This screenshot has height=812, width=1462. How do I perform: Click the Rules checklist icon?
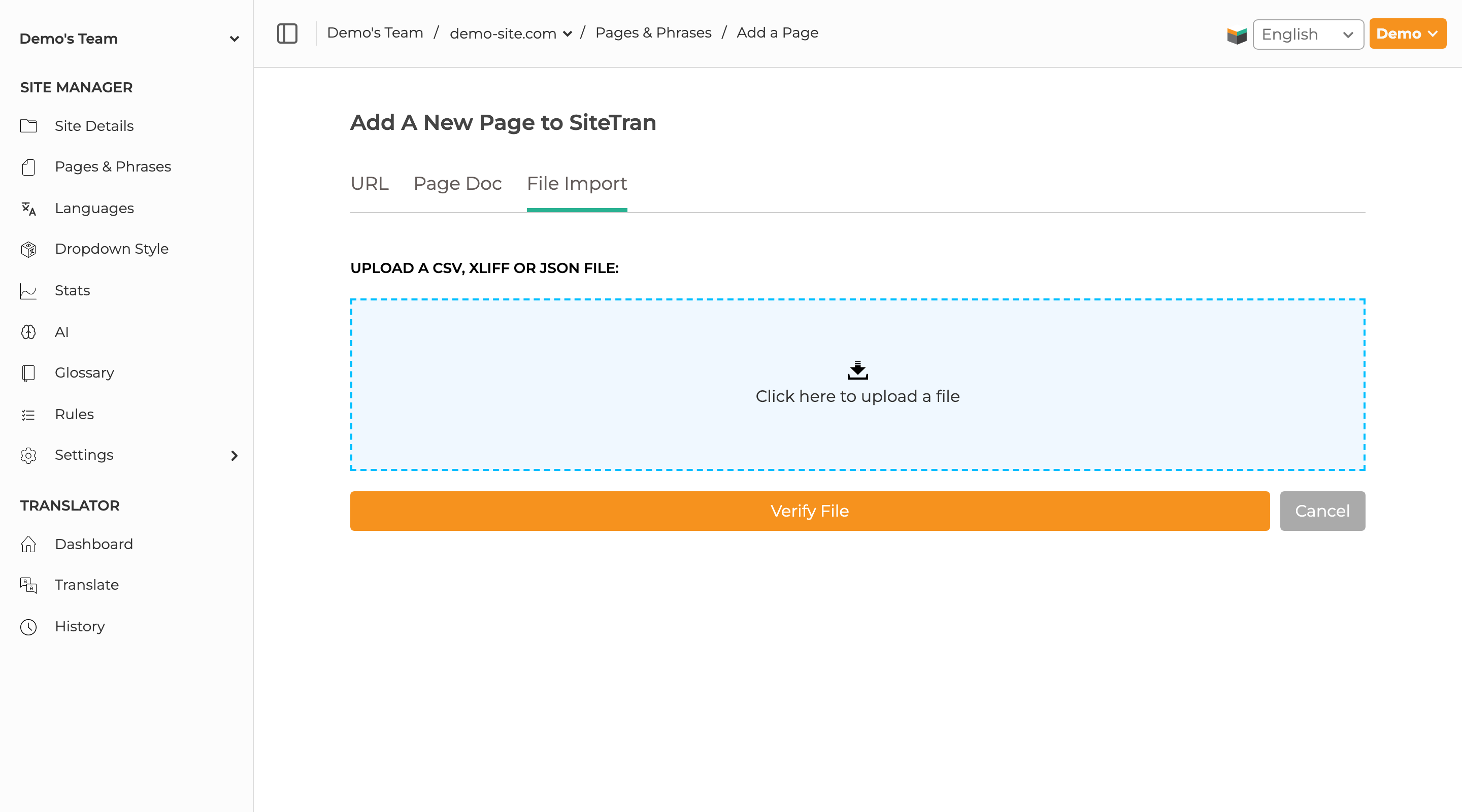coord(28,415)
